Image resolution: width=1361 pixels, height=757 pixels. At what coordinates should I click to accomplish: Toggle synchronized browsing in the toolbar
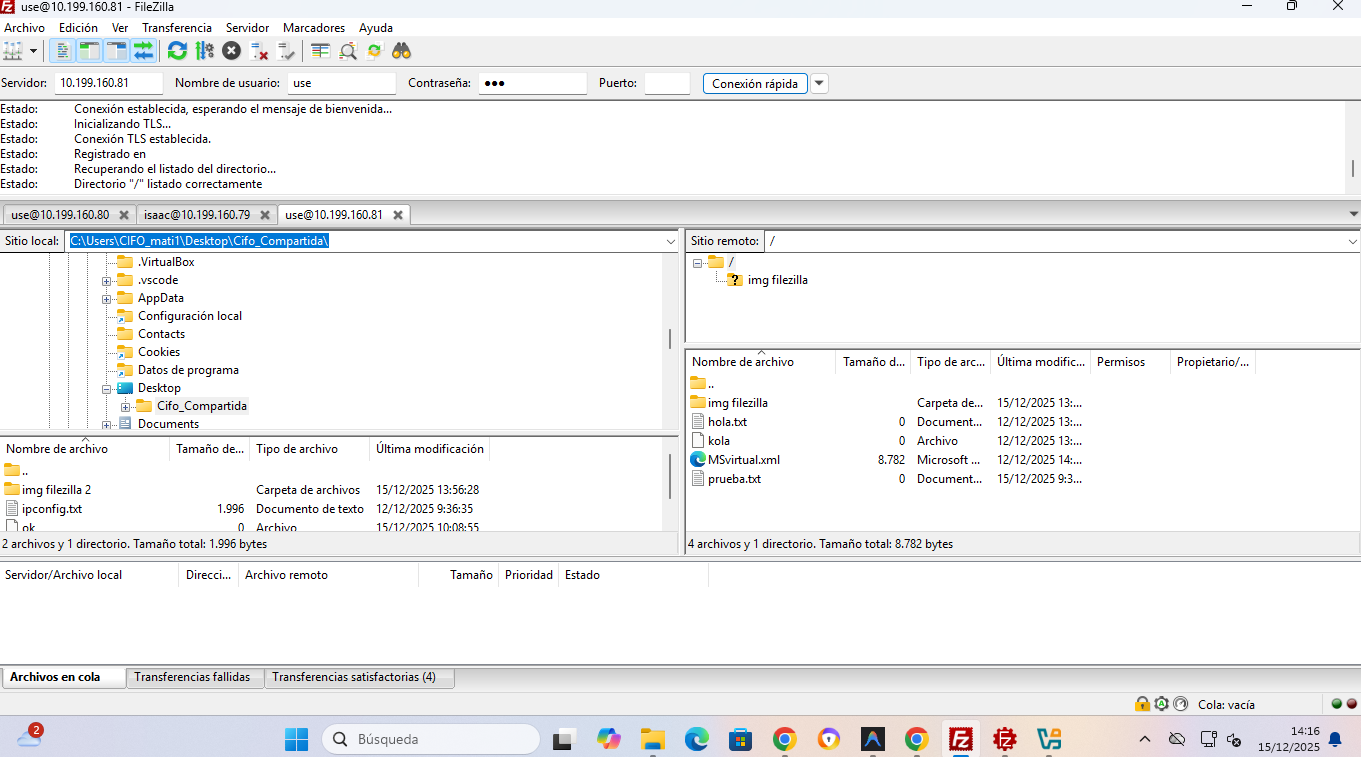coord(375,51)
